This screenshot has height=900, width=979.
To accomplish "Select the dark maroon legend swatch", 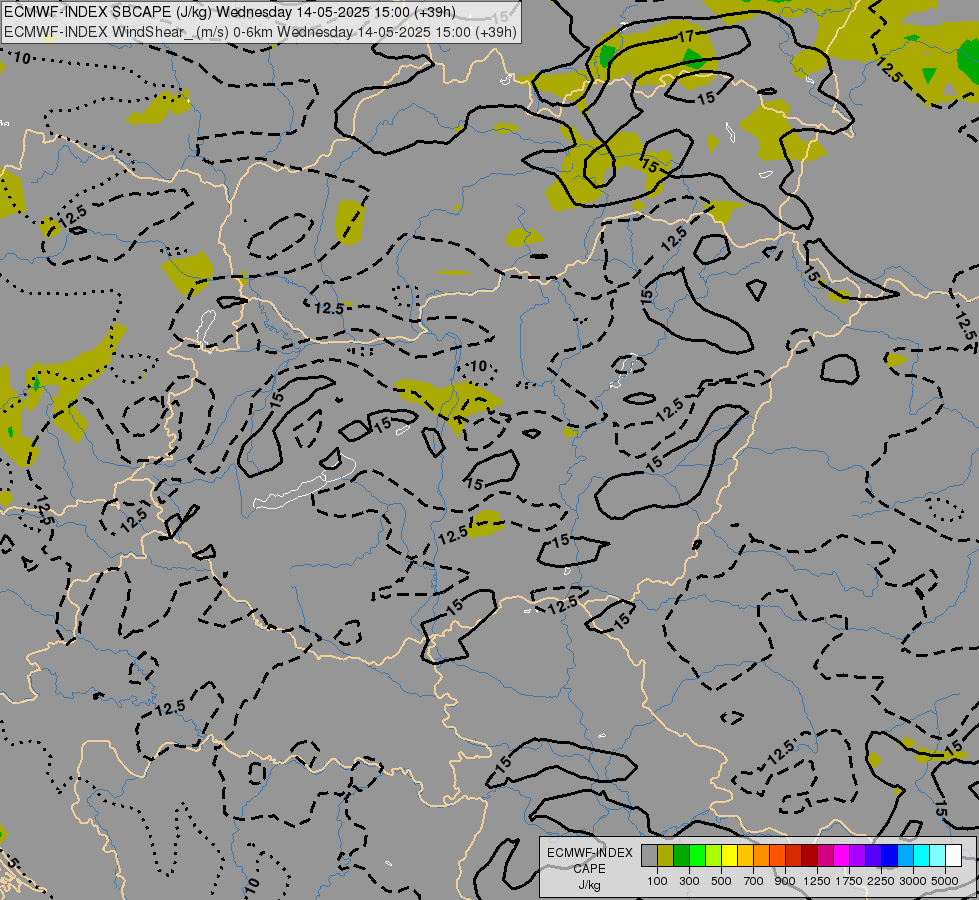I will pyautogui.click(x=810, y=855).
